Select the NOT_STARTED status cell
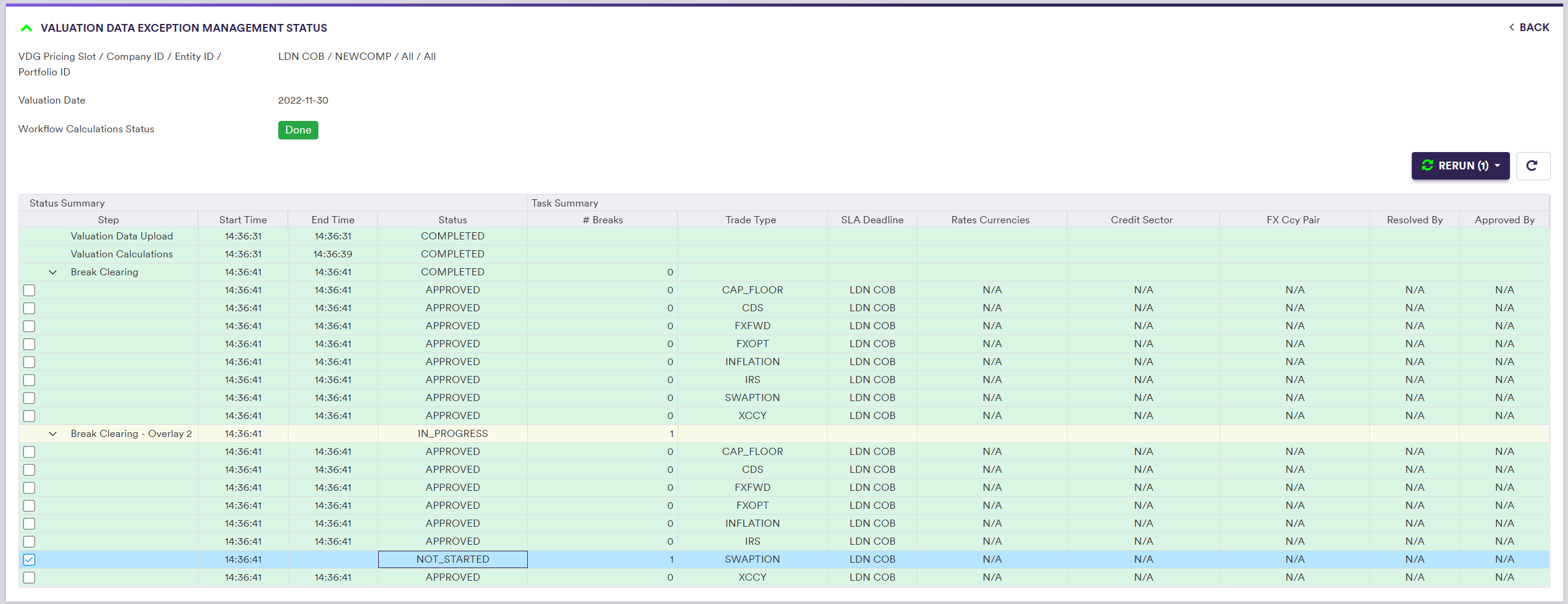1568x604 pixels. coord(452,559)
